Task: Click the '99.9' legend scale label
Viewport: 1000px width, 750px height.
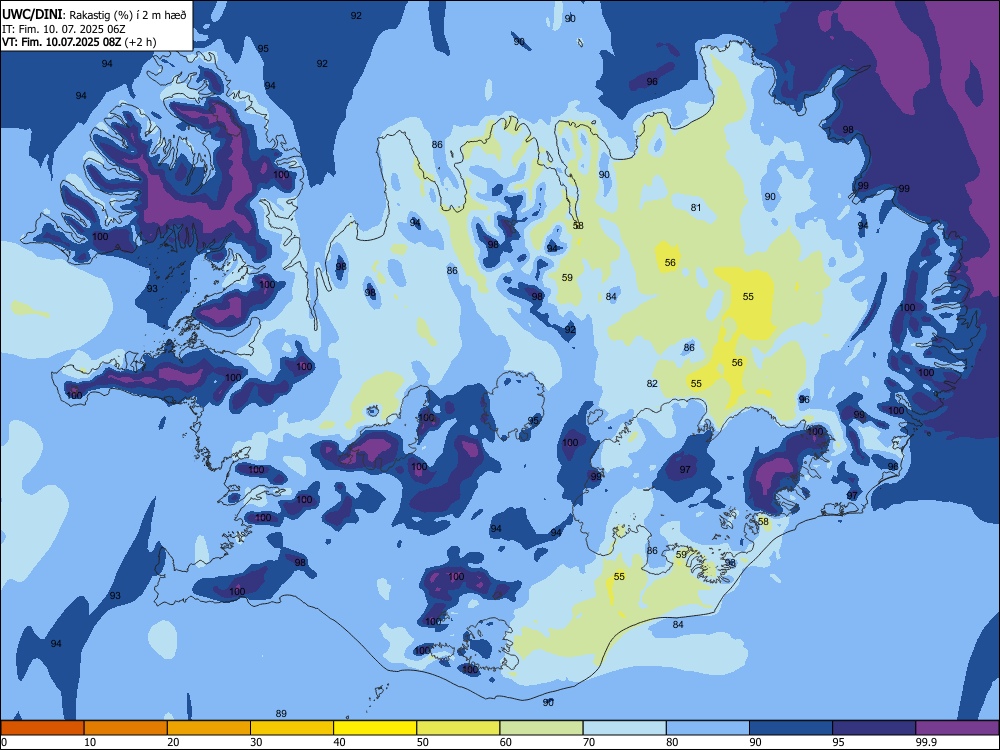Action: [925, 742]
